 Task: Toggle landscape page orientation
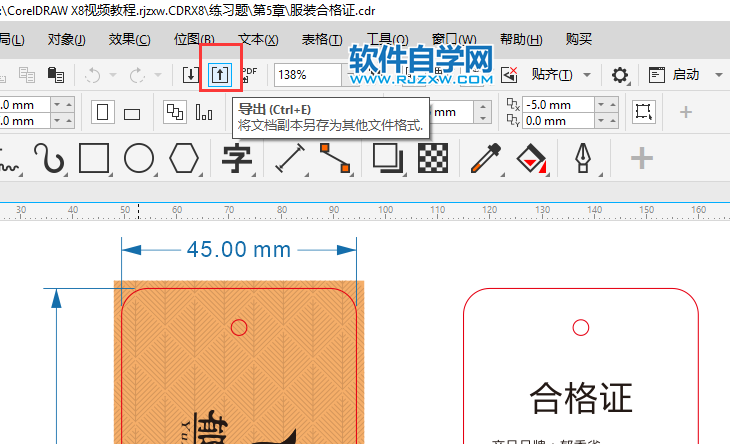point(131,113)
